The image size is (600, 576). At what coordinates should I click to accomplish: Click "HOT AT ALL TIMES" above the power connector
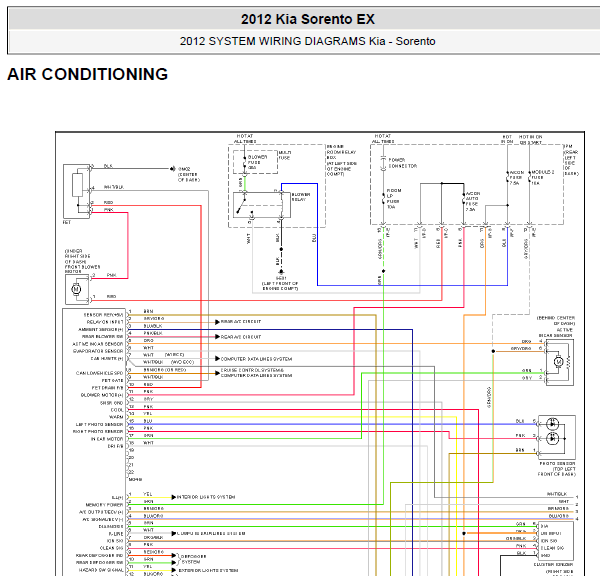(382, 139)
